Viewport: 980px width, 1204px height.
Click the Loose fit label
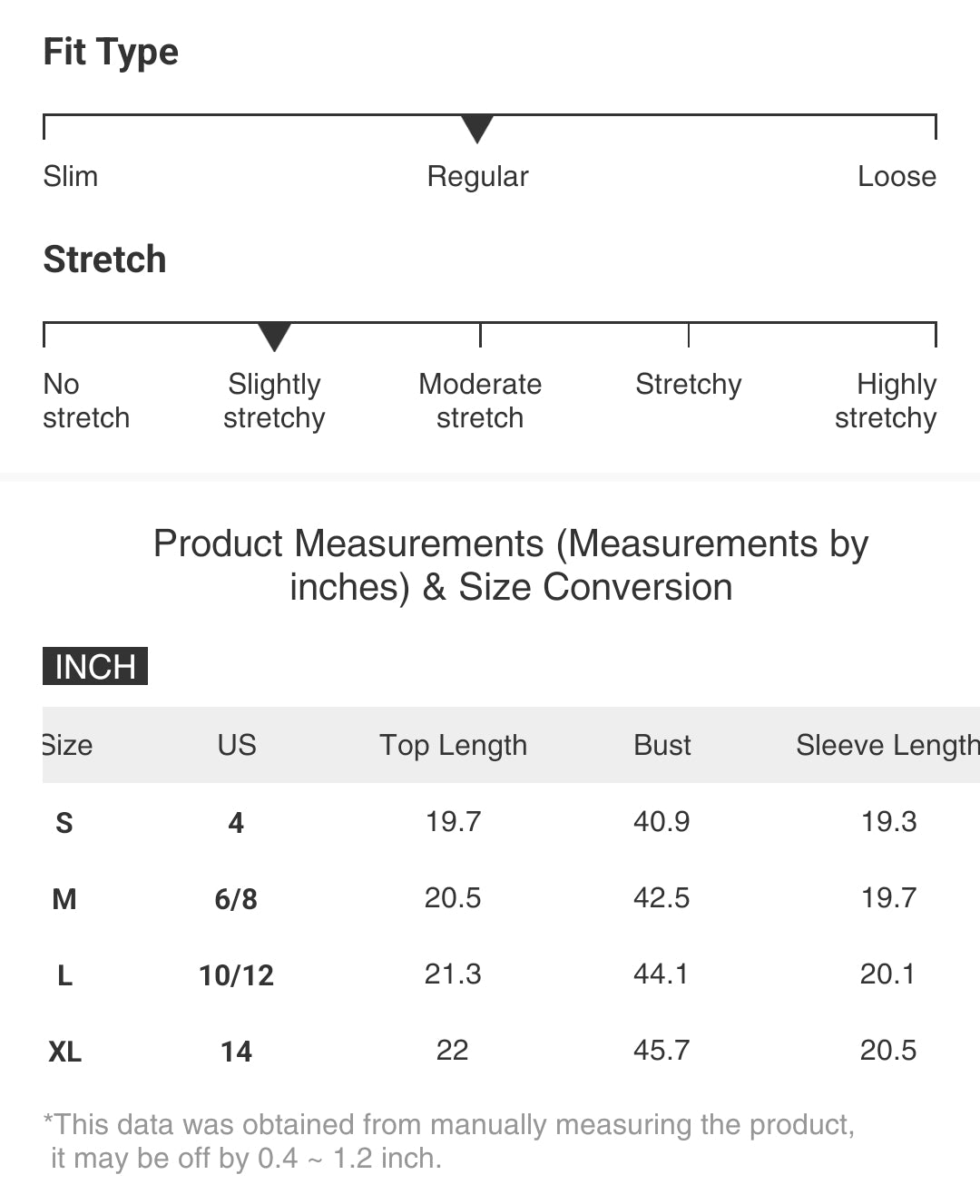click(x=897, y=176)
